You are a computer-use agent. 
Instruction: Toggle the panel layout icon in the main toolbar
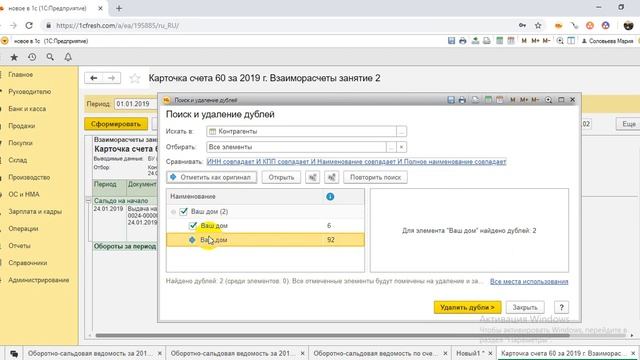571,41
